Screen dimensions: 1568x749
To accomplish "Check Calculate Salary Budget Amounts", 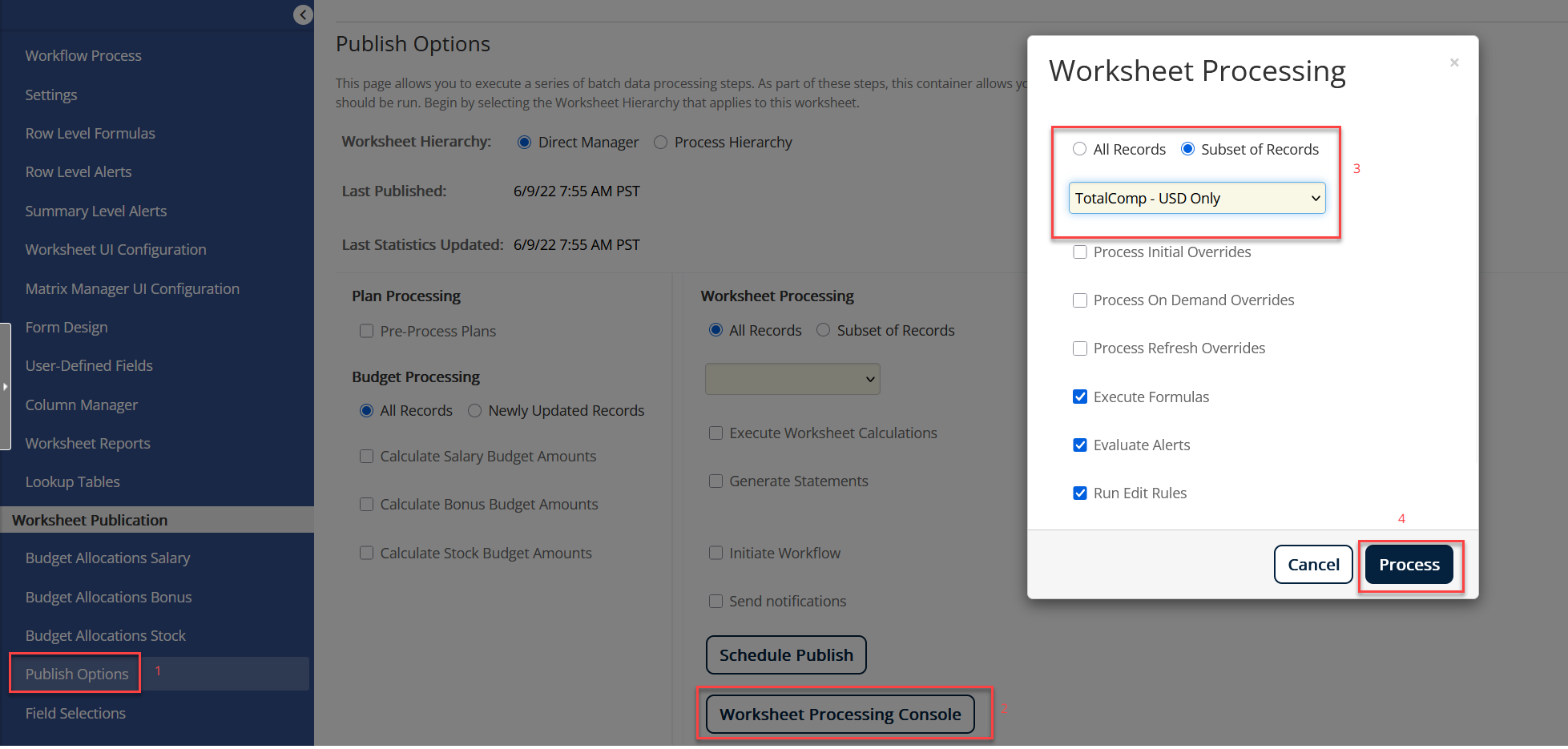I will (x=366, y=457).
